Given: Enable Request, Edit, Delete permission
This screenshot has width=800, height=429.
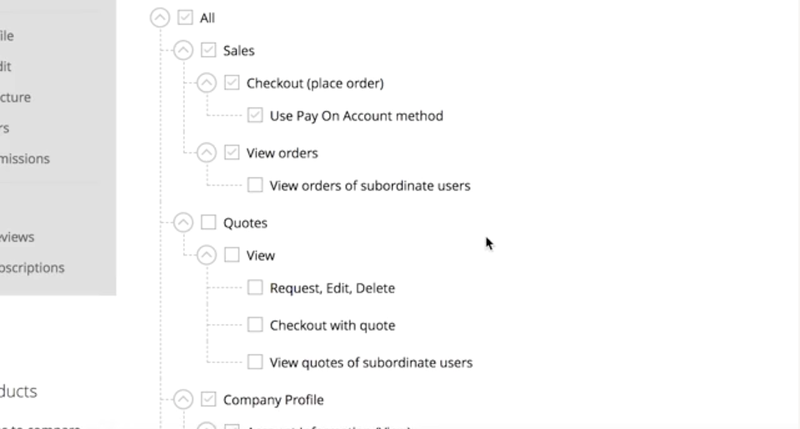Looking at the screenshot, I should [x=255, y=288].
